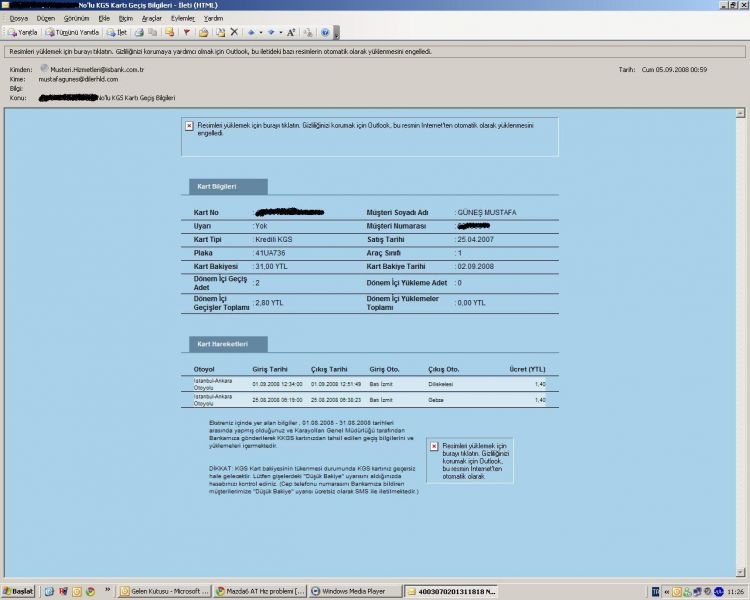Go to previous item blue up arrow

point(251,33)
